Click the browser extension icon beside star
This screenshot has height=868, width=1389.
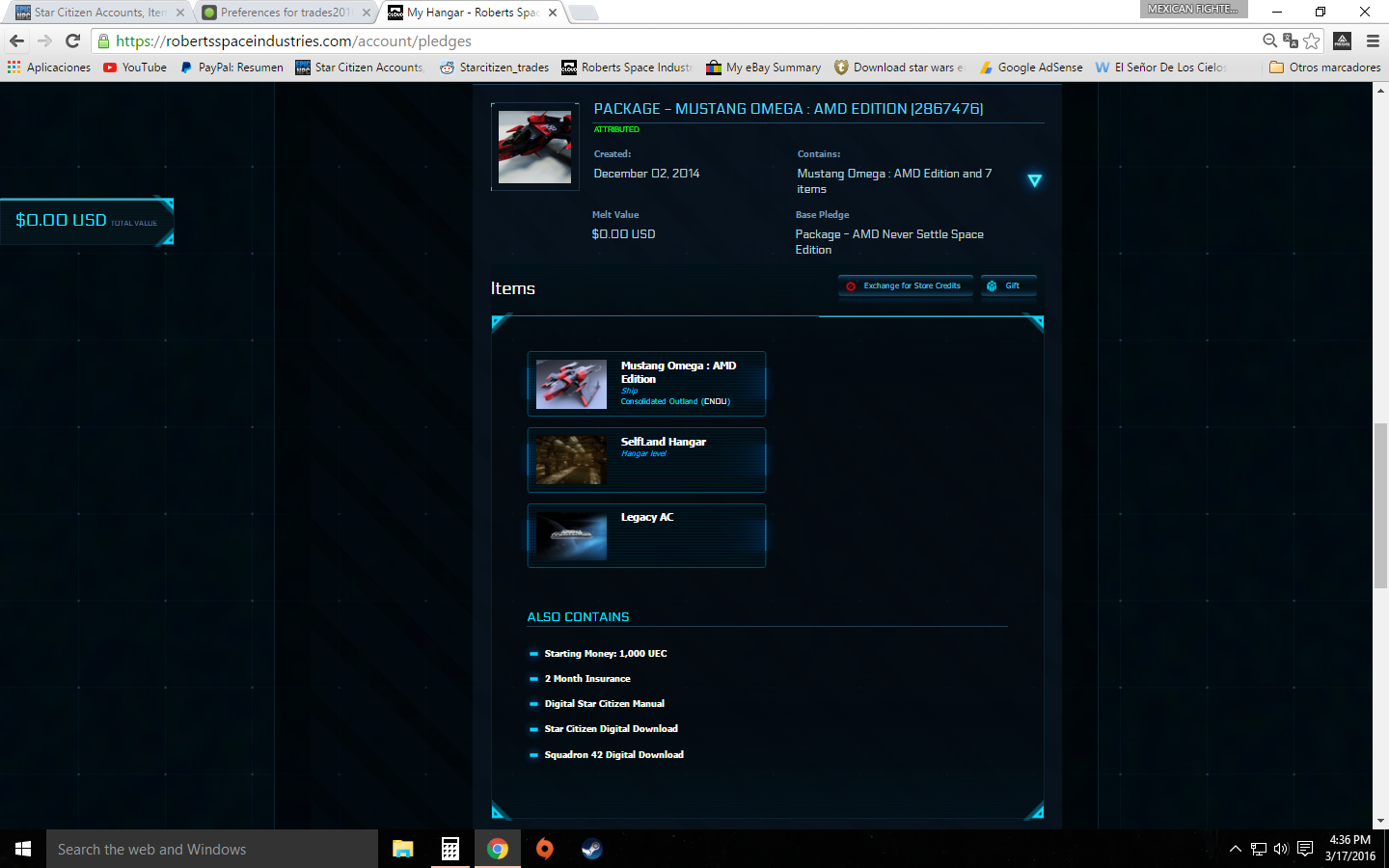click(x=1343, y=41)
